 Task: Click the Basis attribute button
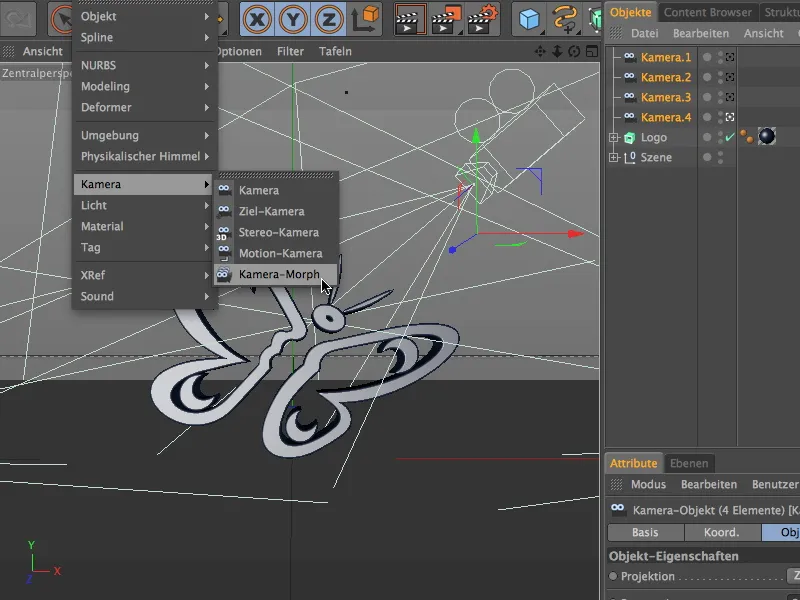tap(645, 532)
